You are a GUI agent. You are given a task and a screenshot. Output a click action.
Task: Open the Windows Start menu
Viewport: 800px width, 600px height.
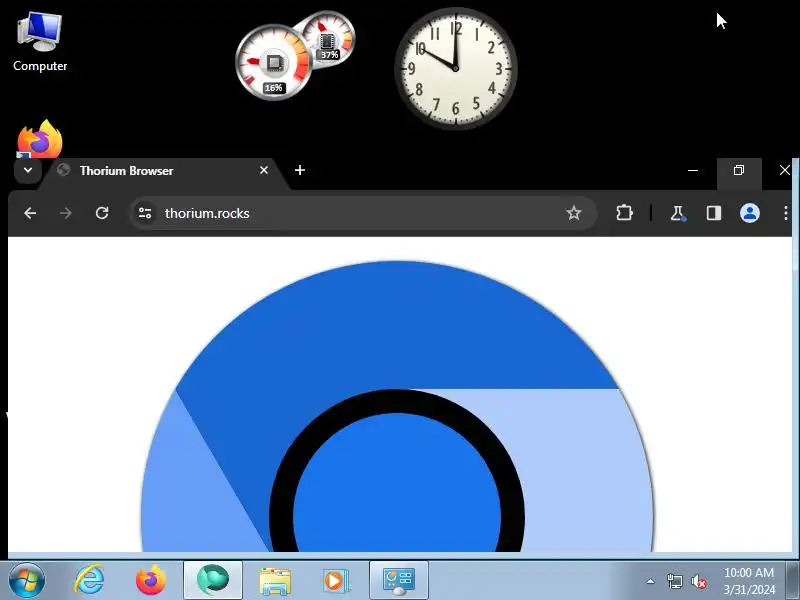coord(27,581)
